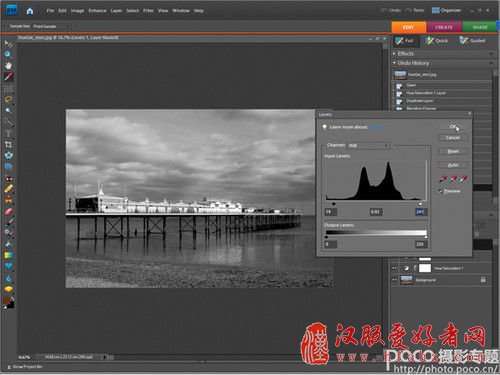Open the File menu
Image resolution: width=500 pixels, height=375 pixels.
(x=50, y=11)
